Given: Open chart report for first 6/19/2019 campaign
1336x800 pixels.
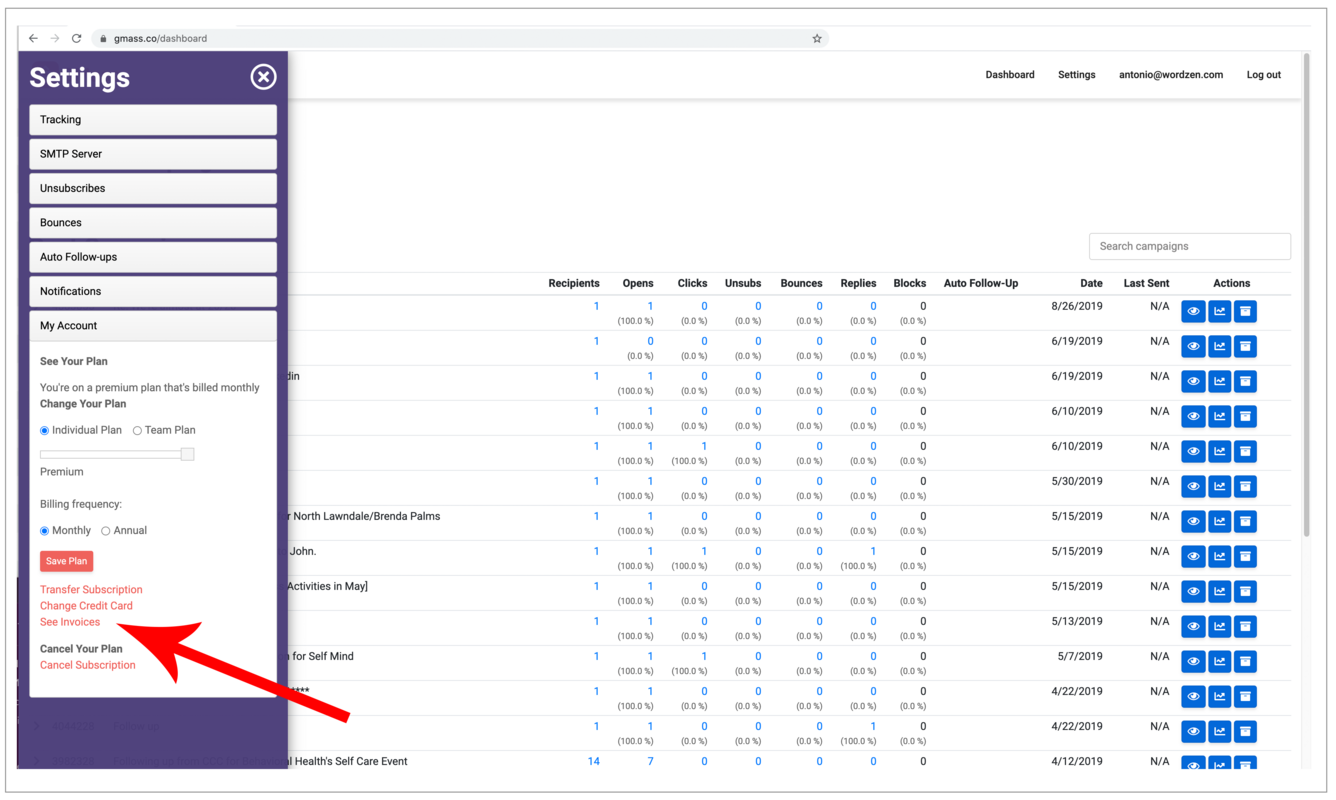Looking at the screenshot, I should [x=1219, y=347].
